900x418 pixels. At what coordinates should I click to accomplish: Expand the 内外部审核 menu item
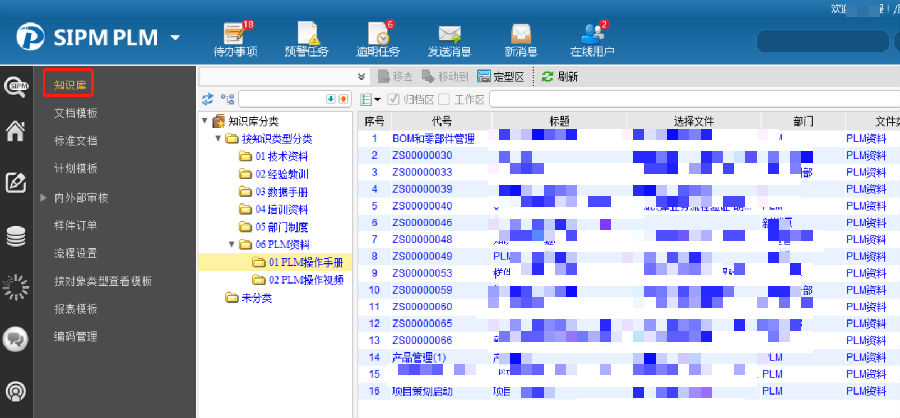click(43, 198)
